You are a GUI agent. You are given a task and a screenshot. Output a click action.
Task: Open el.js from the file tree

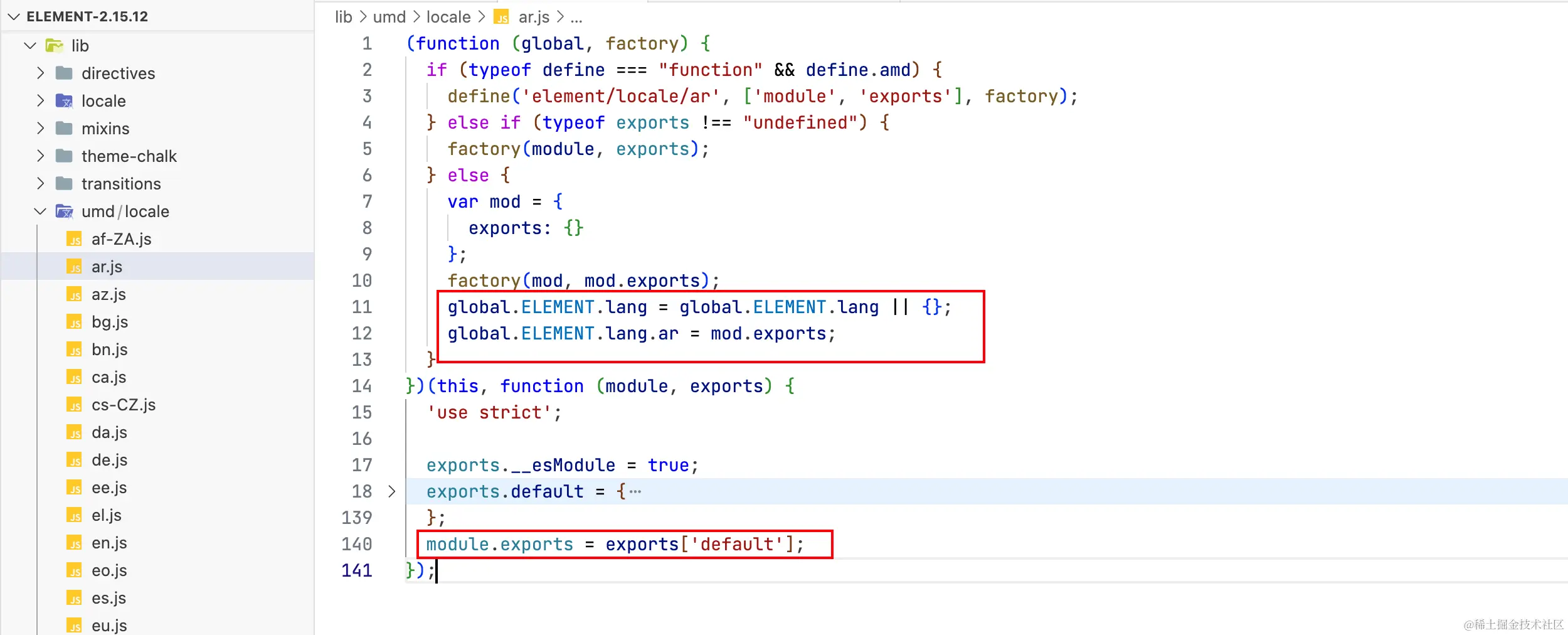[107, 515]
